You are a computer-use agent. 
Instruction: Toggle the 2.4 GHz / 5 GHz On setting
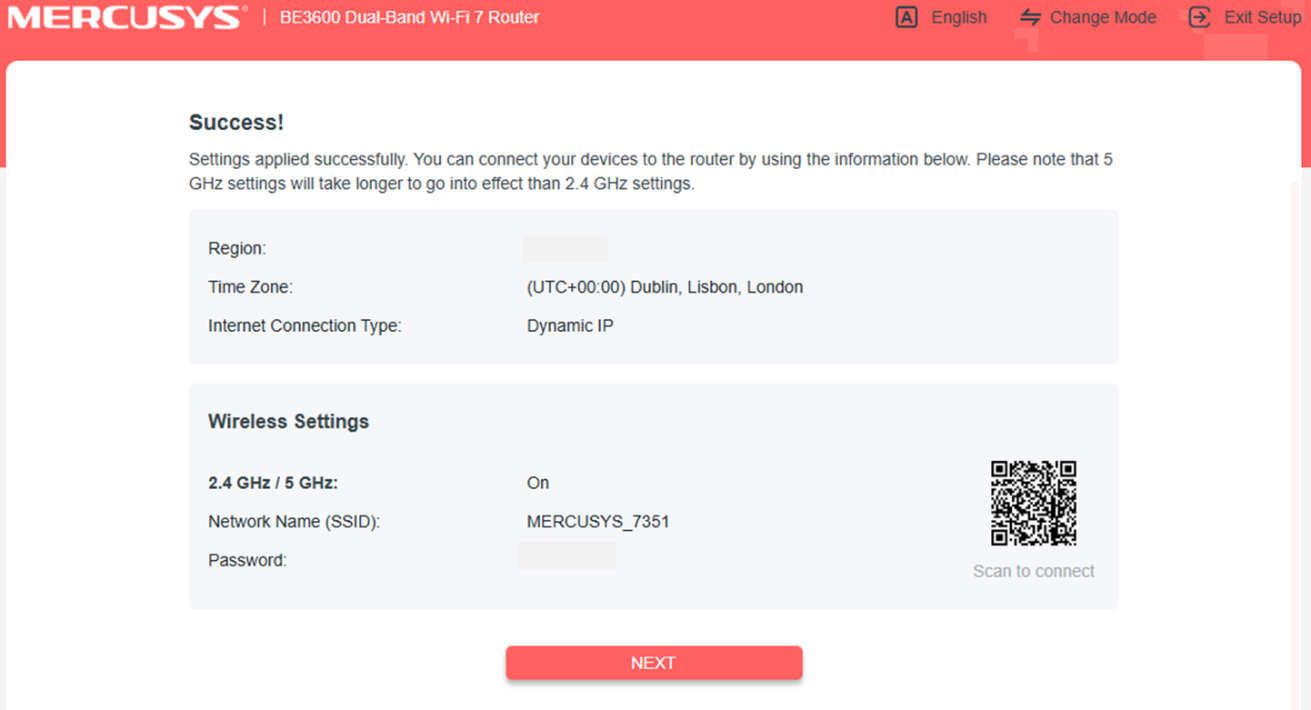tap(537, 482)
